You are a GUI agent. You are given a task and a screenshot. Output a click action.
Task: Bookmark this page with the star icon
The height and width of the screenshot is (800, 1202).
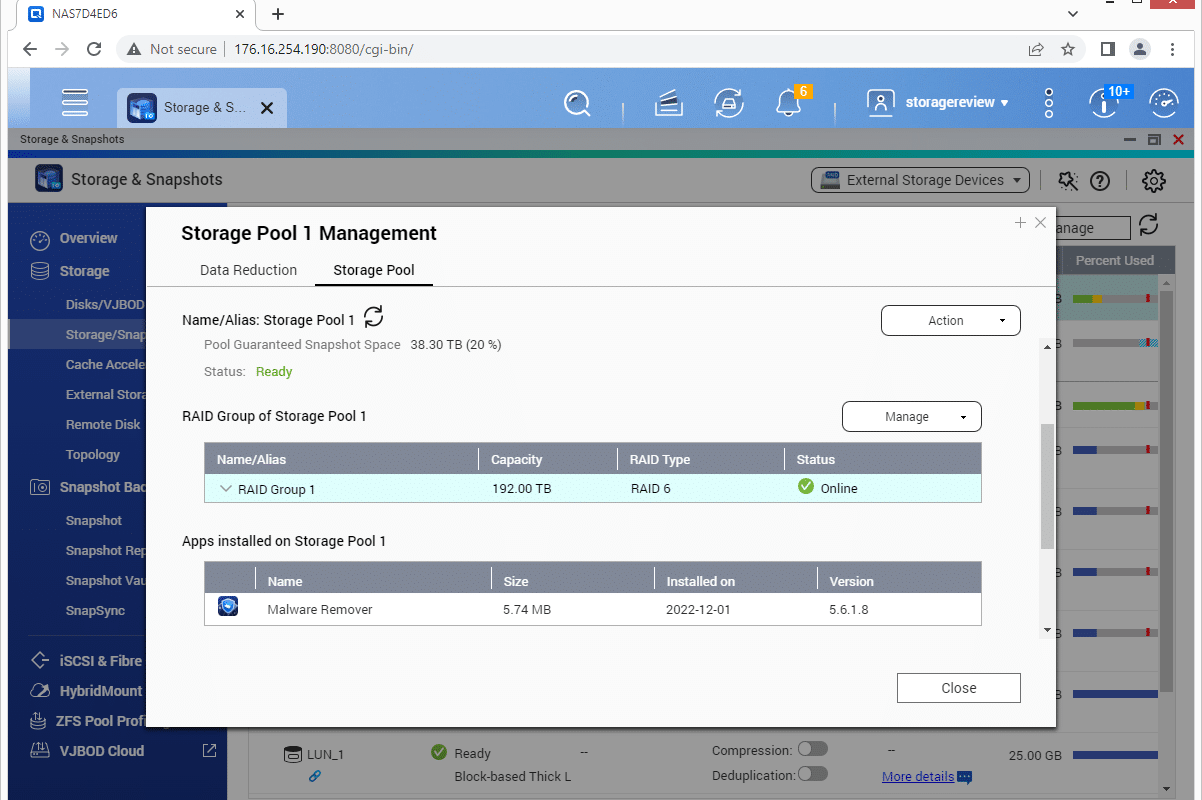tap(1068, 49)
